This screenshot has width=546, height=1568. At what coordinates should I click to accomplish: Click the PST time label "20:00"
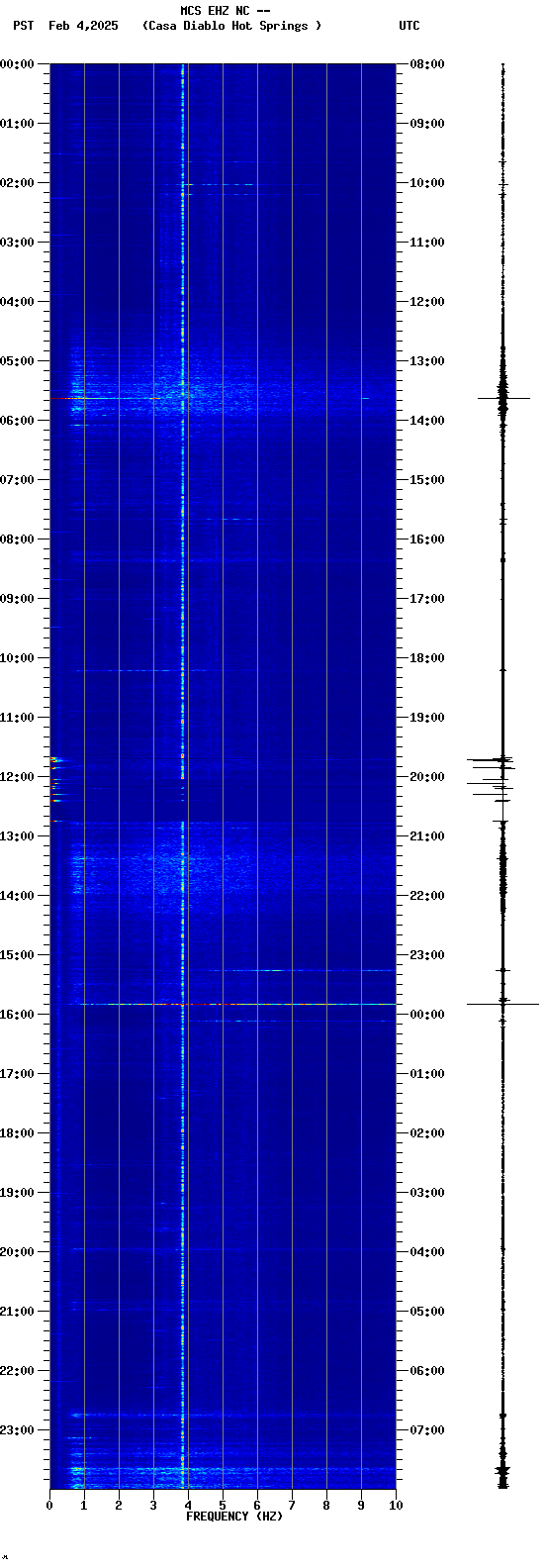(x=17, y=1252)
